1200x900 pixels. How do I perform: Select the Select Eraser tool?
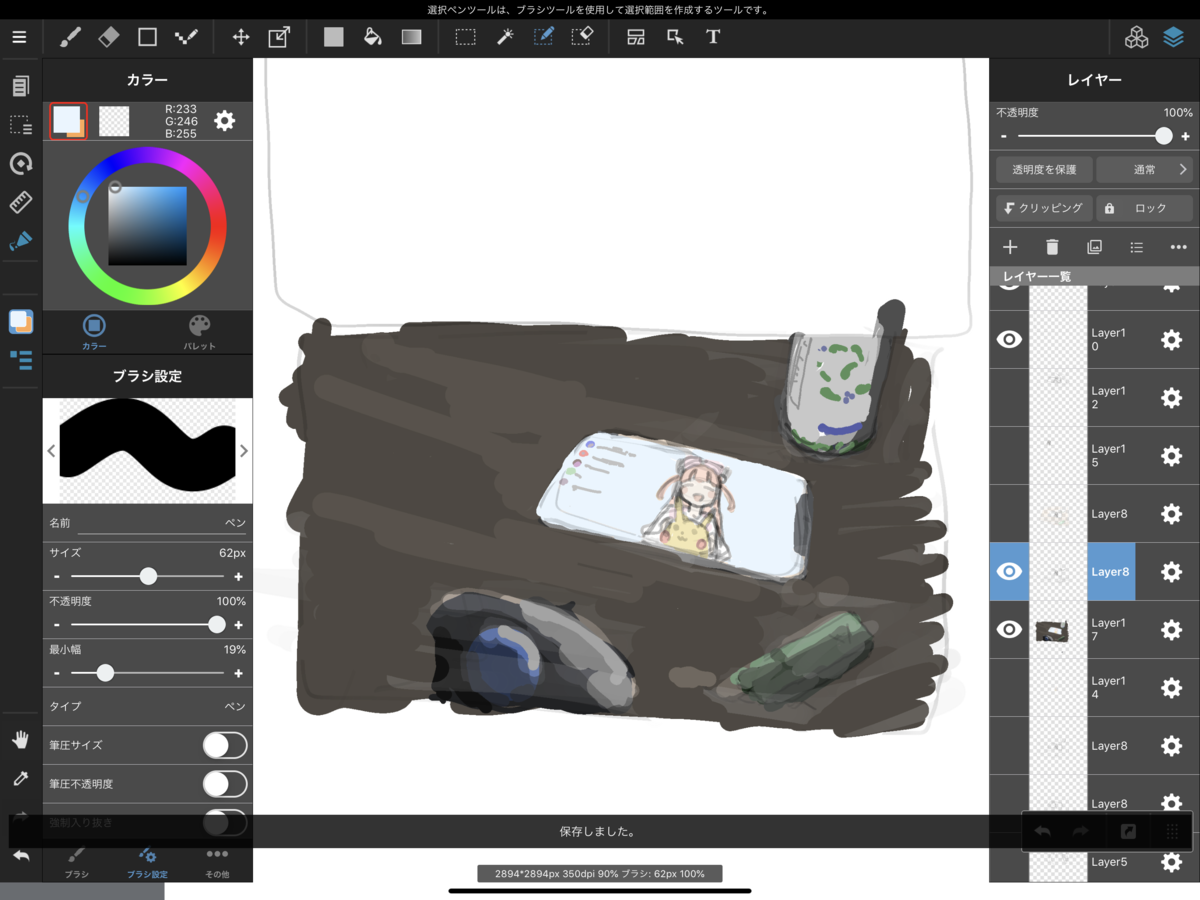pyautogui.click(x=582, y=37)
